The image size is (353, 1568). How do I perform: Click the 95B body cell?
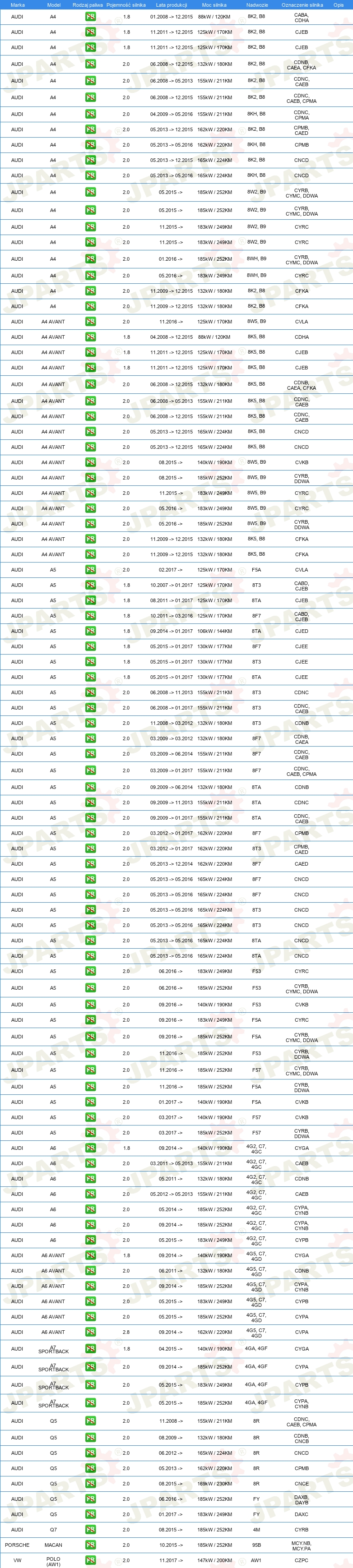[256, 1545]
